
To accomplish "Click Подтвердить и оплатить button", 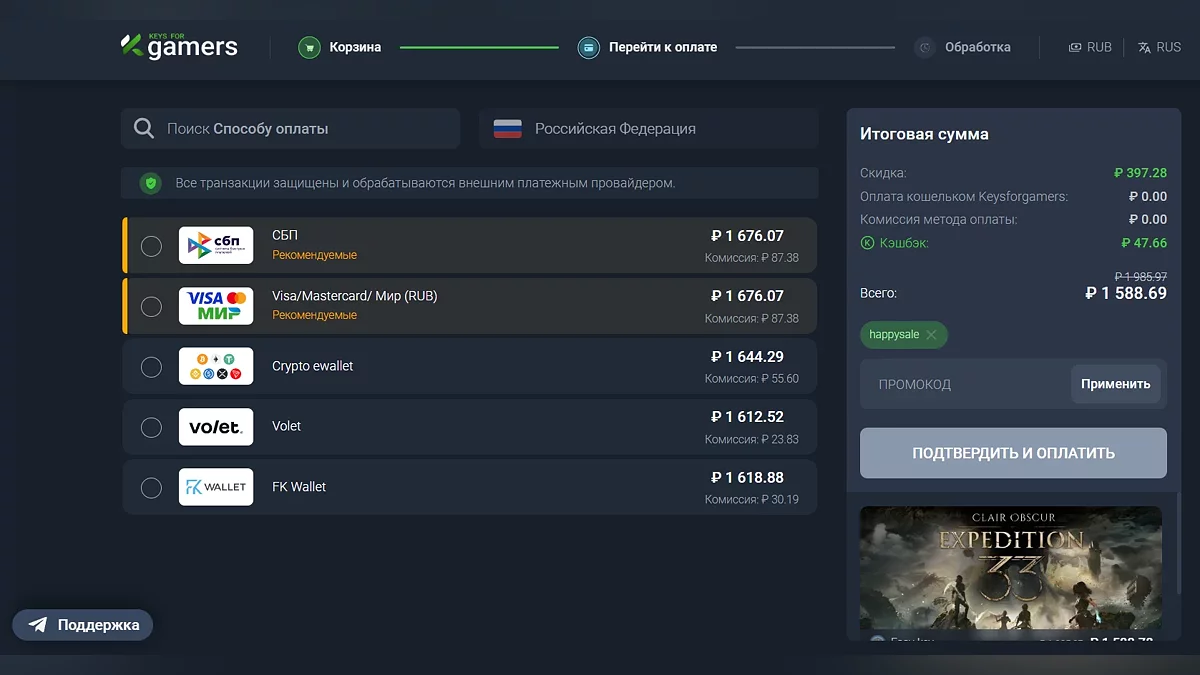I will (1013, 453).
